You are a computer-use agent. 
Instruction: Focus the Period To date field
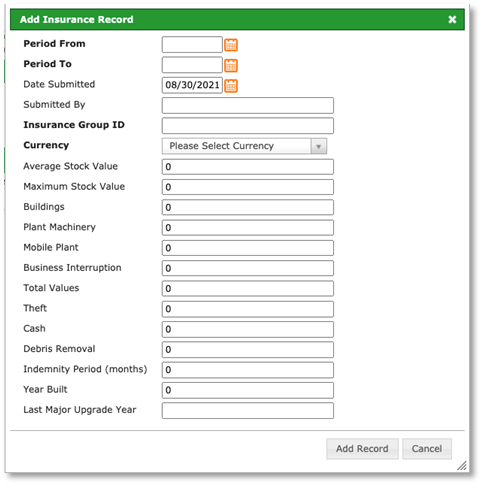click(x=192, y=65)
